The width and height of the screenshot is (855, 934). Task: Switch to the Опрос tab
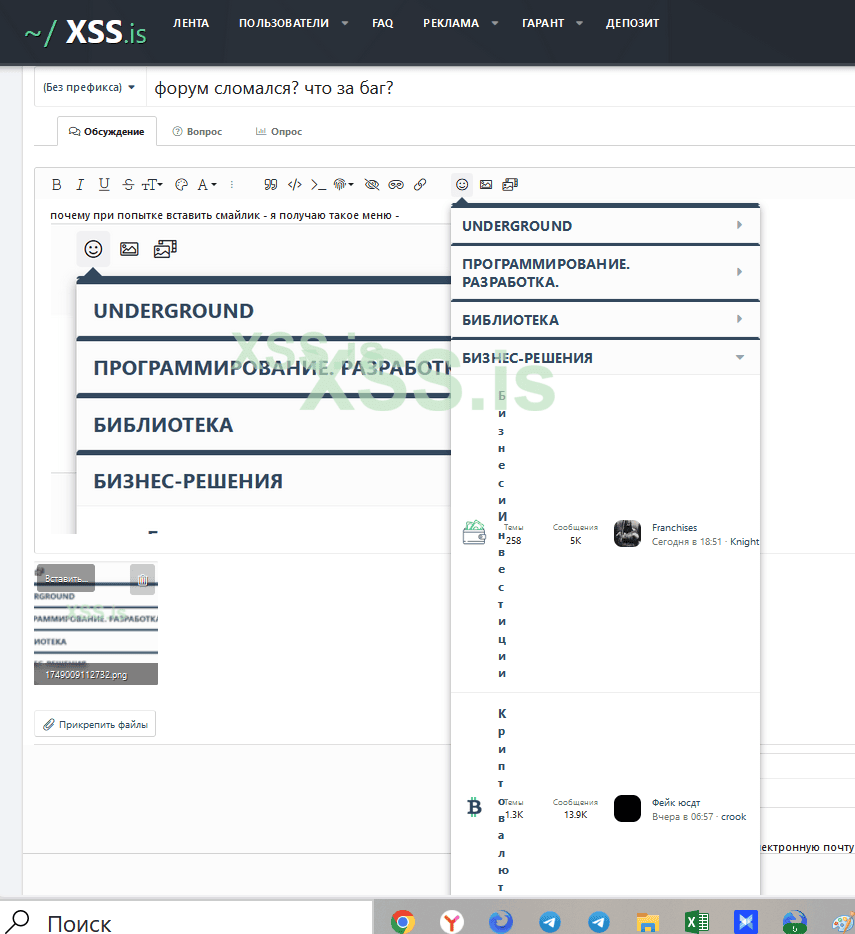click(x=279, y=132)
